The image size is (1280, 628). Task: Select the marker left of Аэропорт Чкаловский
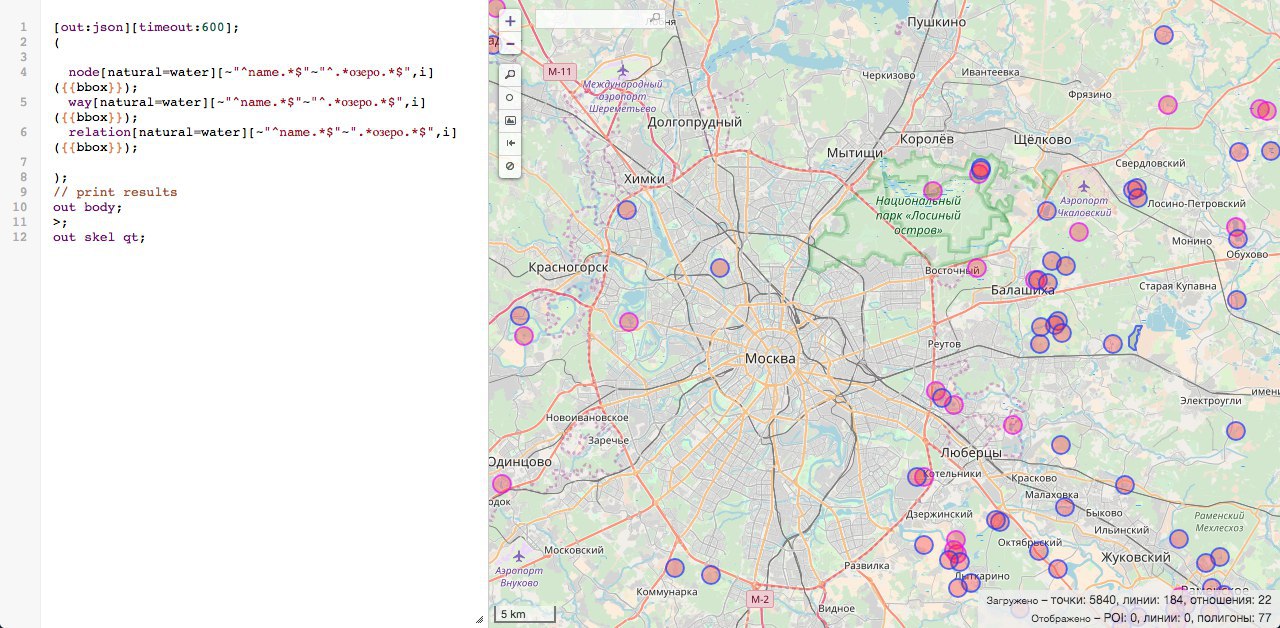[1046, 211]
